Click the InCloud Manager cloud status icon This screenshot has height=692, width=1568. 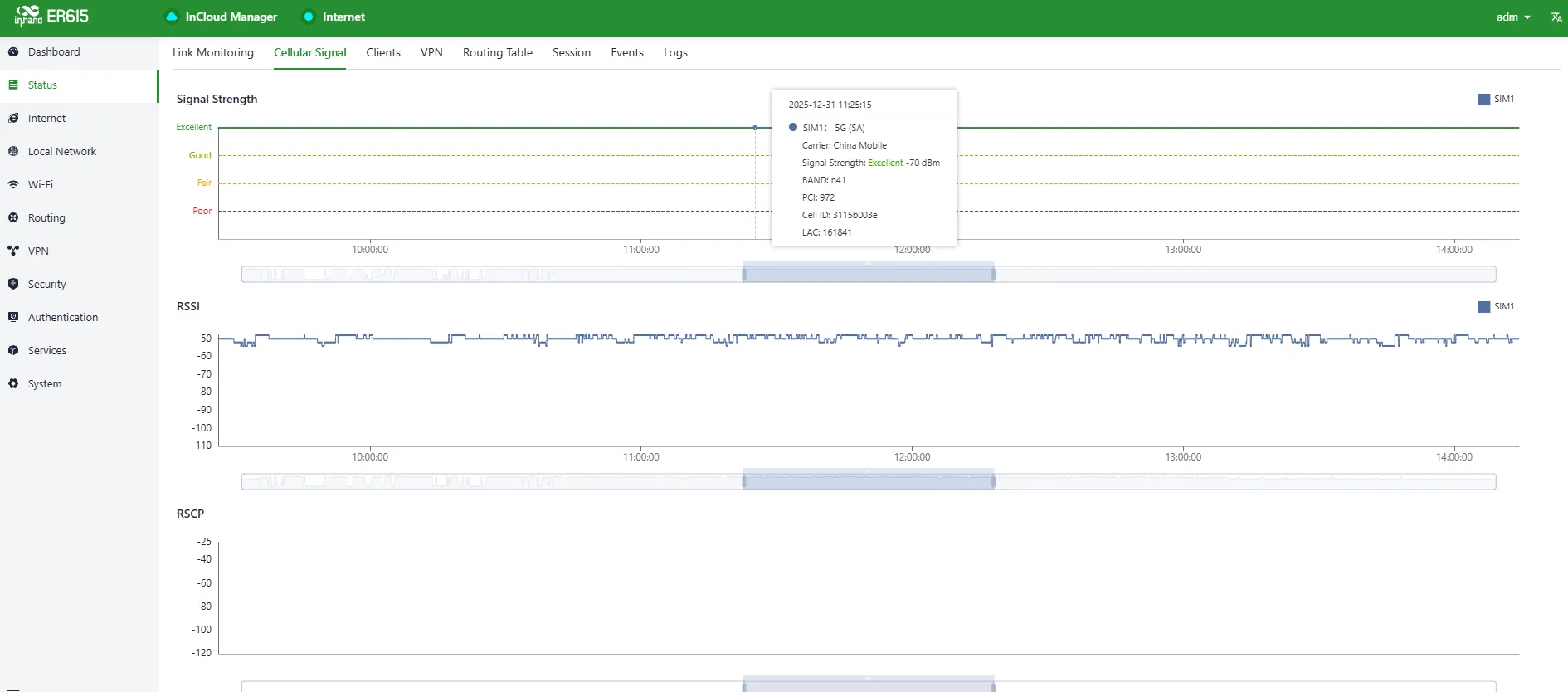[x=172, y=17]
